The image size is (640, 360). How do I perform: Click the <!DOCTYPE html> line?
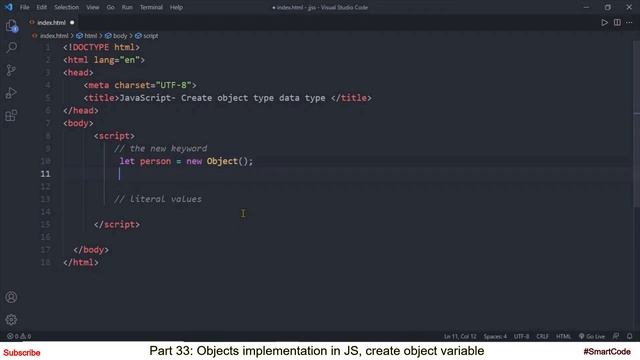pyautogui.click(x=102, y=47)
